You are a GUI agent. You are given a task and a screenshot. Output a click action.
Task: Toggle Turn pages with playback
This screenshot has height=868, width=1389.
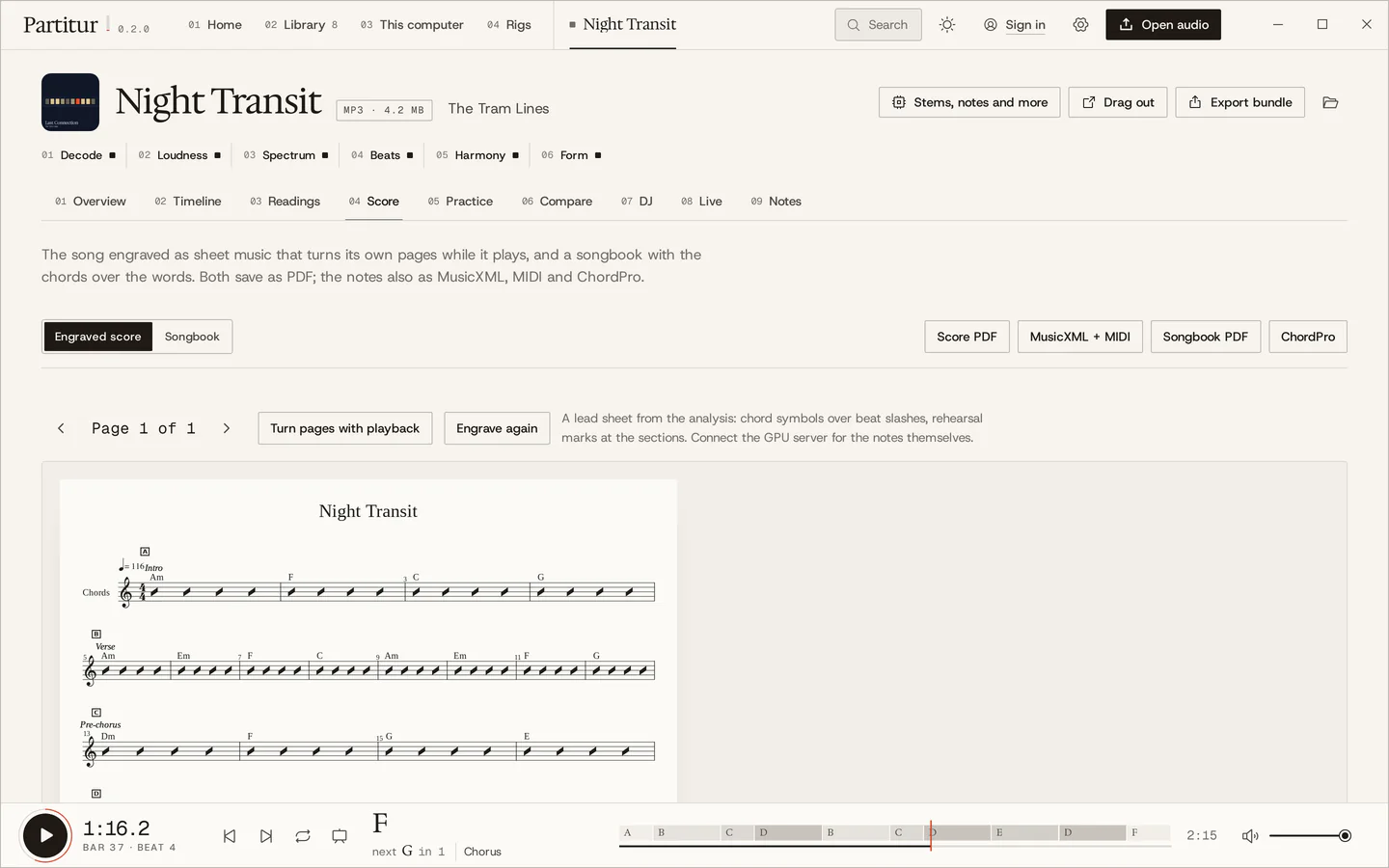point(344,428)
